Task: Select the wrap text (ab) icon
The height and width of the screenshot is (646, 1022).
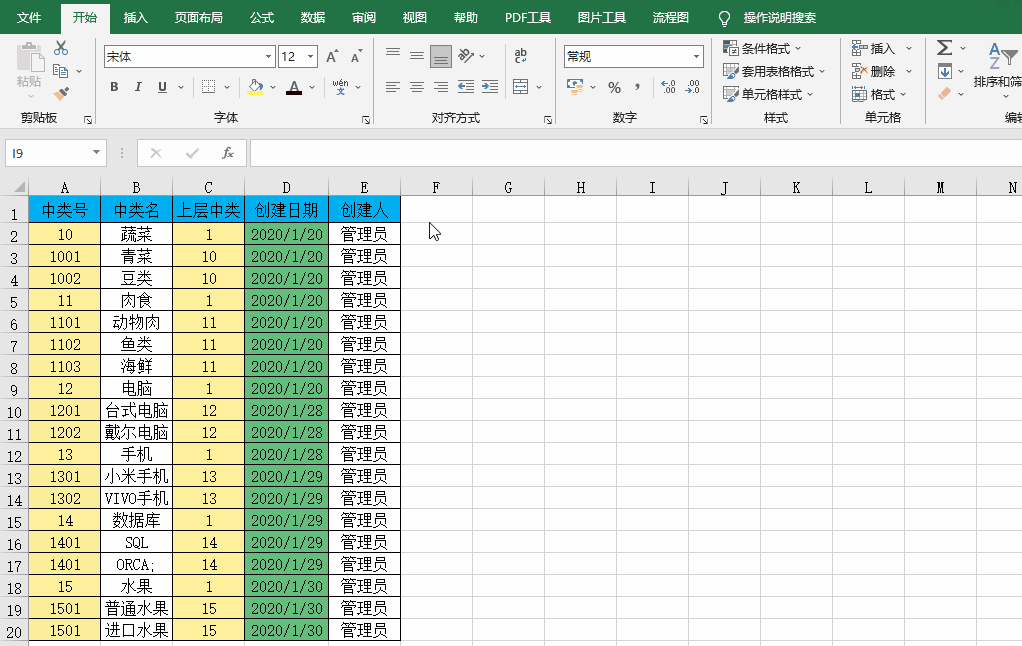Action: tap(522, 56)
